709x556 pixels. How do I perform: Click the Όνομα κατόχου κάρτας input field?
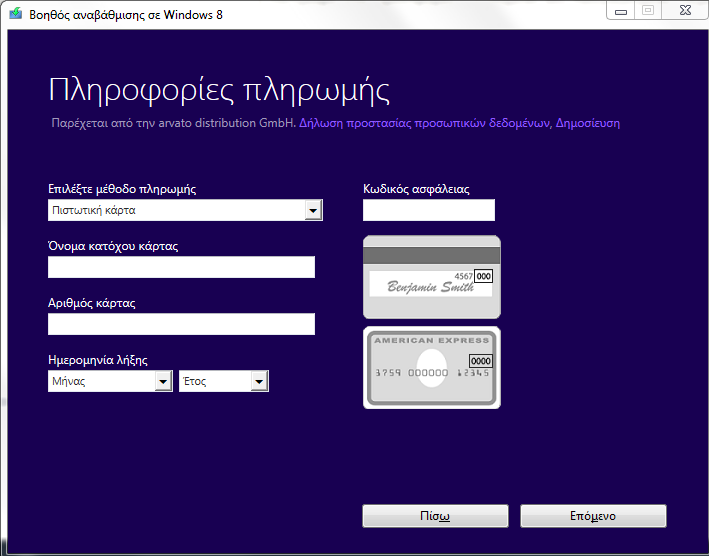pyautogui.click(x=181, y=267)
